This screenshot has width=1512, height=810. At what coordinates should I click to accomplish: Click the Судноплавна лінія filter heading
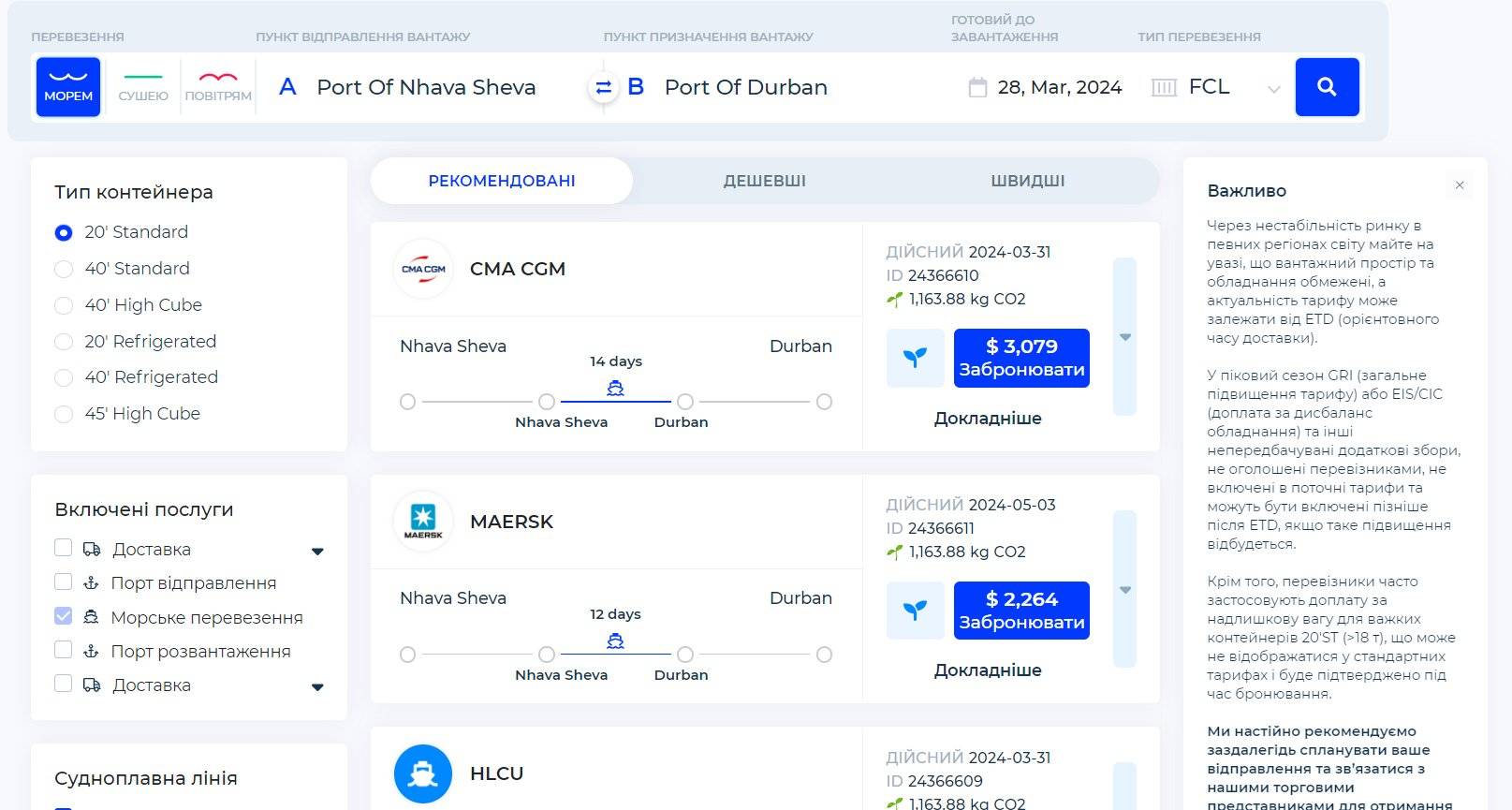[x=146, y=778]
